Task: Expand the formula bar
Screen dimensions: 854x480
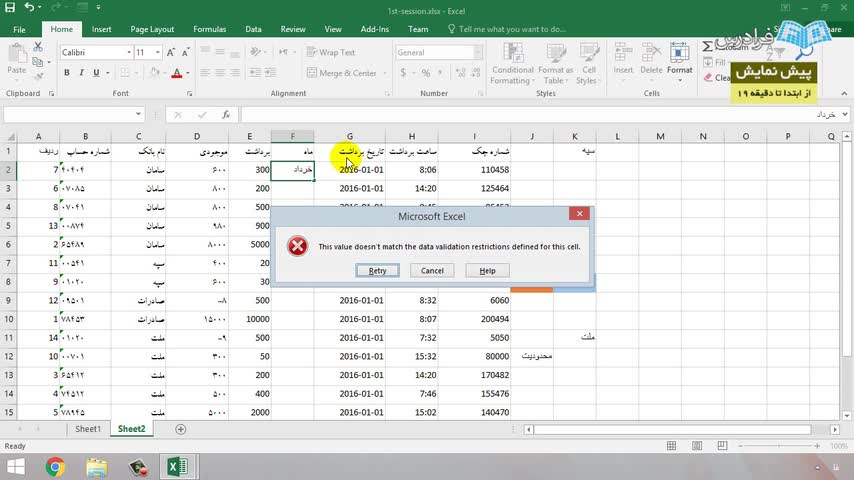Action: coord(844,114)
